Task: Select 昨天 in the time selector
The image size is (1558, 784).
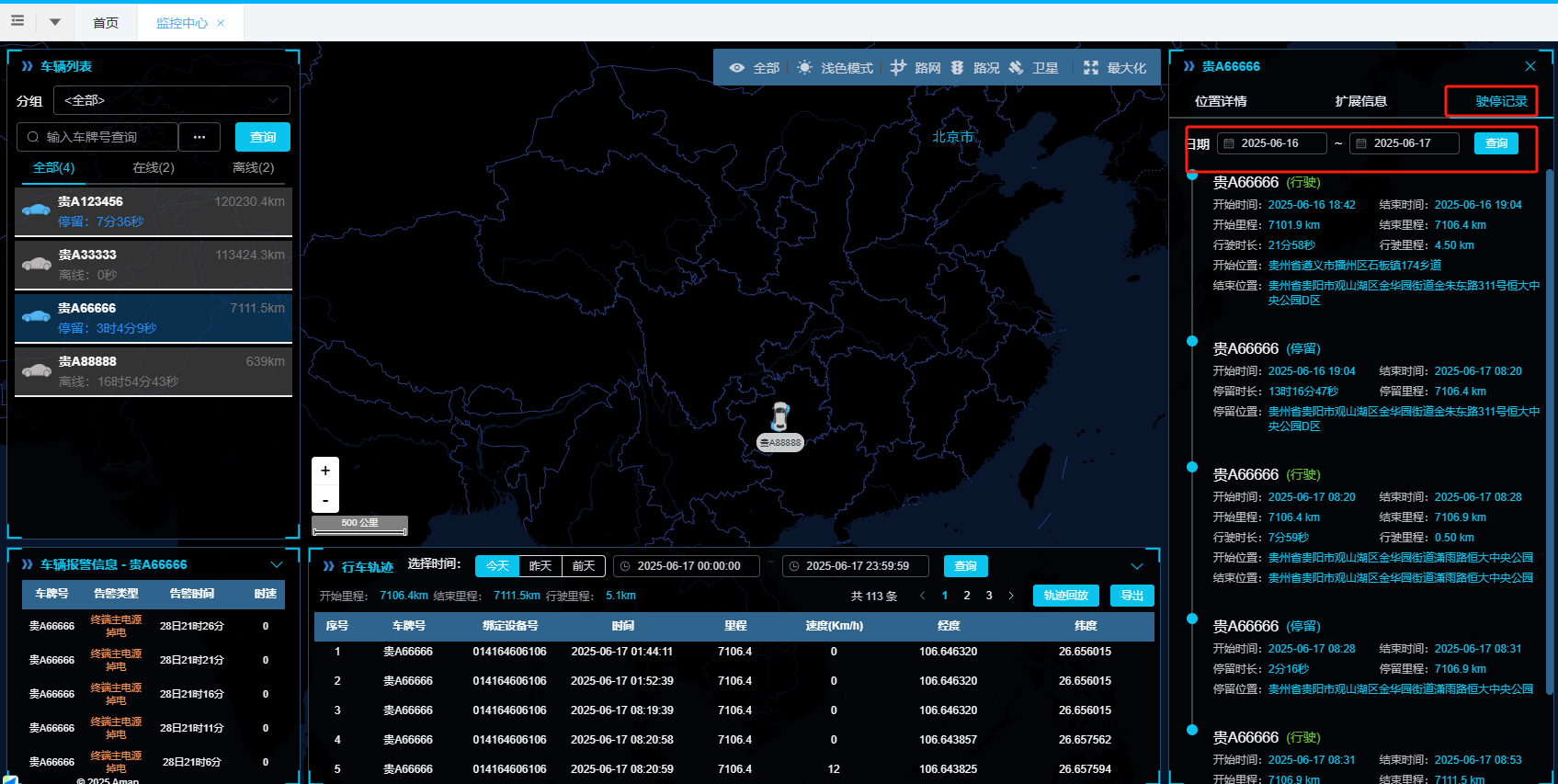Action: pyautogui.click(x=540, y=566)
